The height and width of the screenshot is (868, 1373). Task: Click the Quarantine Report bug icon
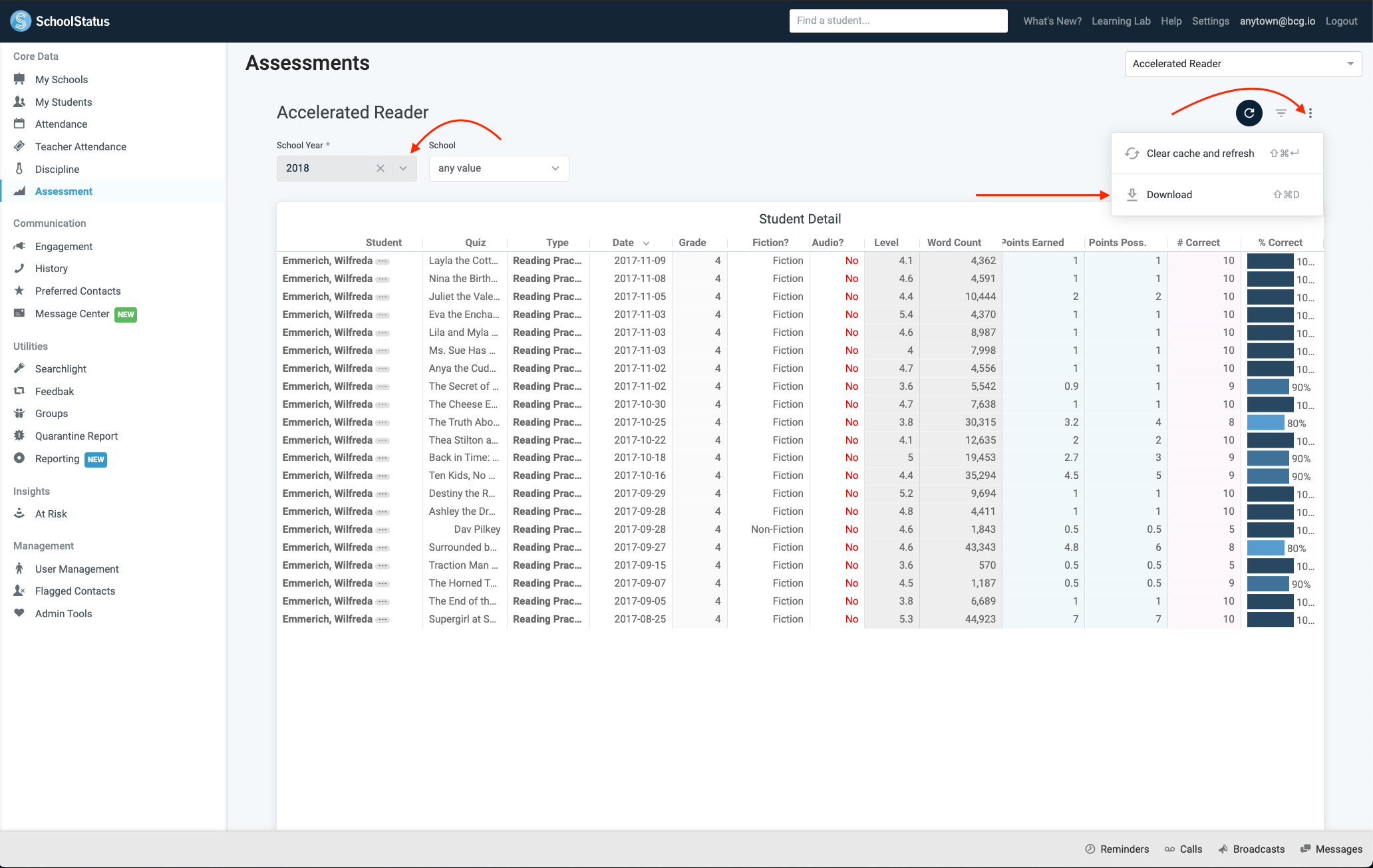point(19,436)
